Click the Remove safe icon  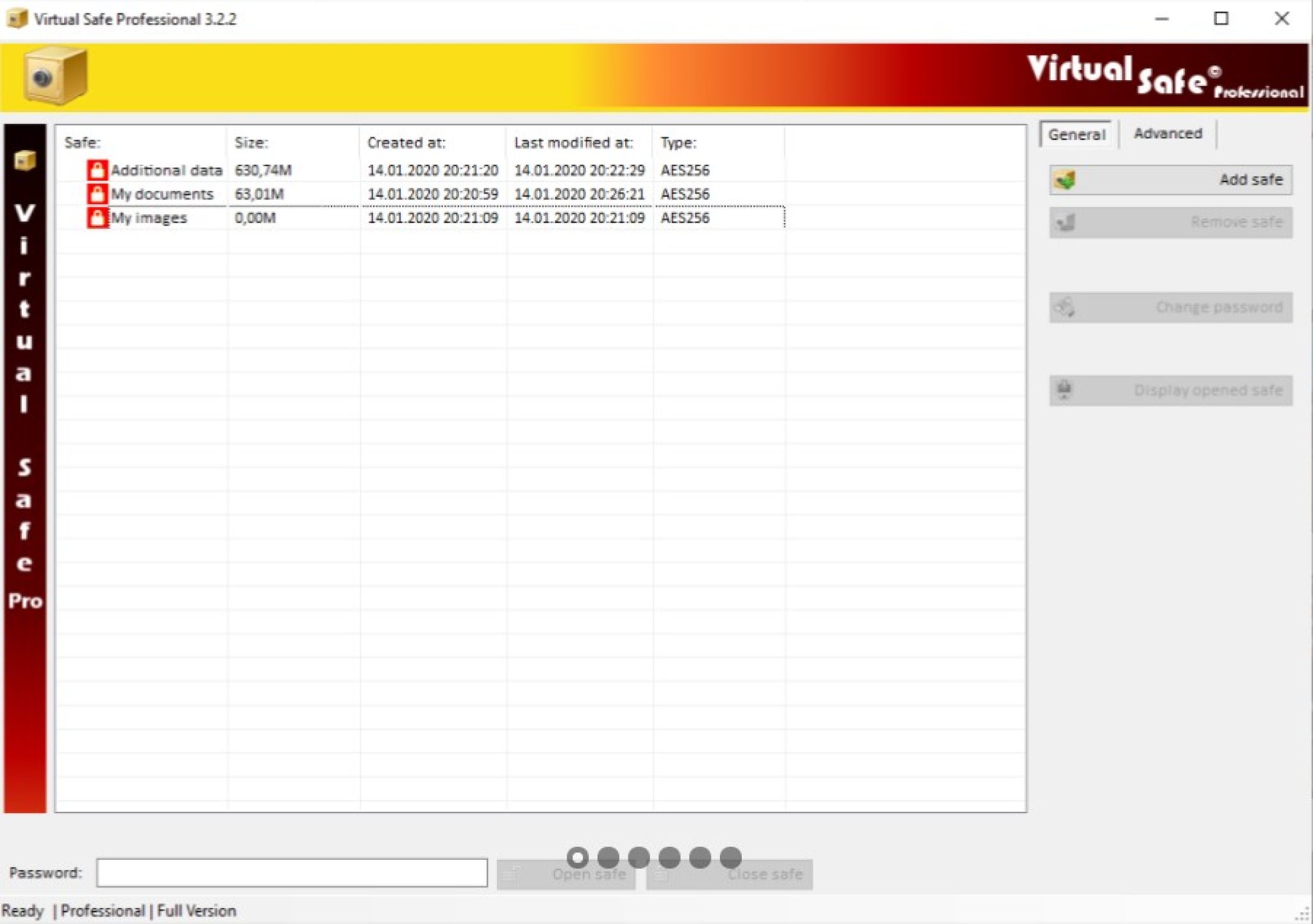point(1066,223)
